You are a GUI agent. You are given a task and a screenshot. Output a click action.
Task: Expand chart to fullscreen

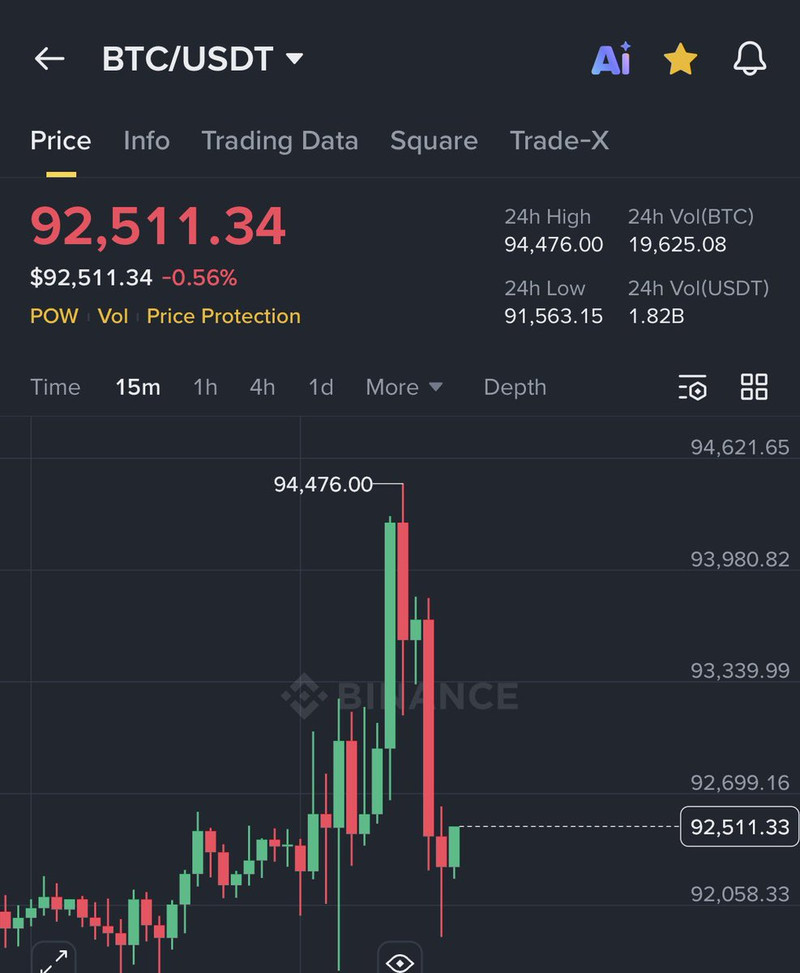point(53,960)
